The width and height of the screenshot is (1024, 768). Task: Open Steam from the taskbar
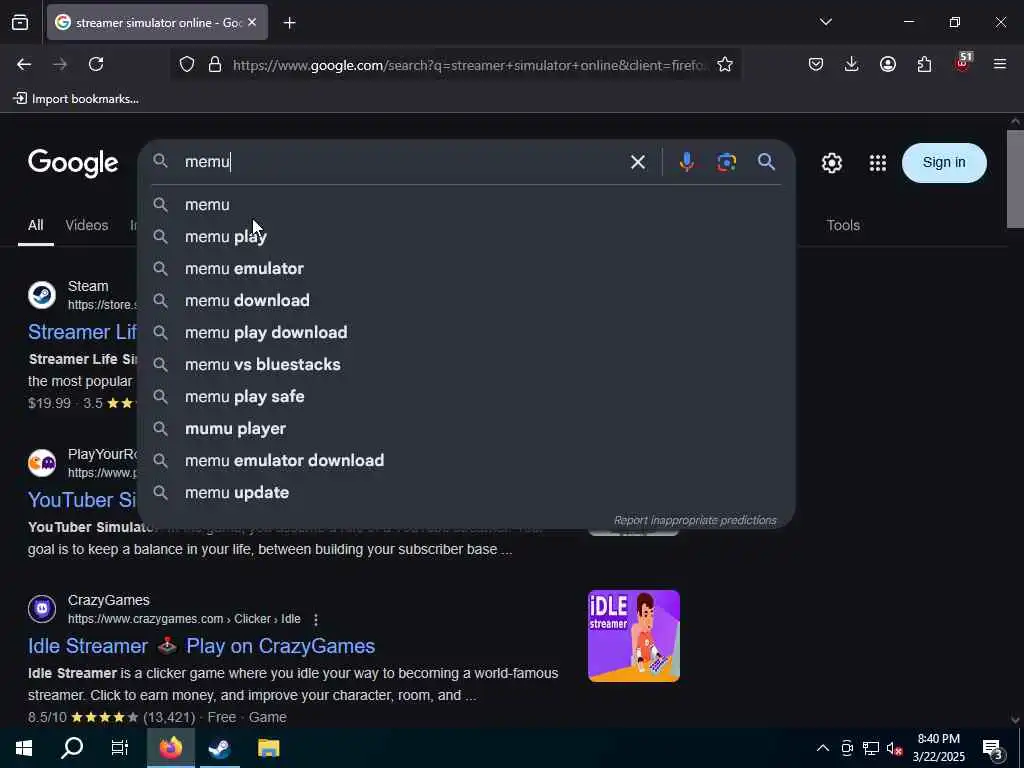point(219,748)
